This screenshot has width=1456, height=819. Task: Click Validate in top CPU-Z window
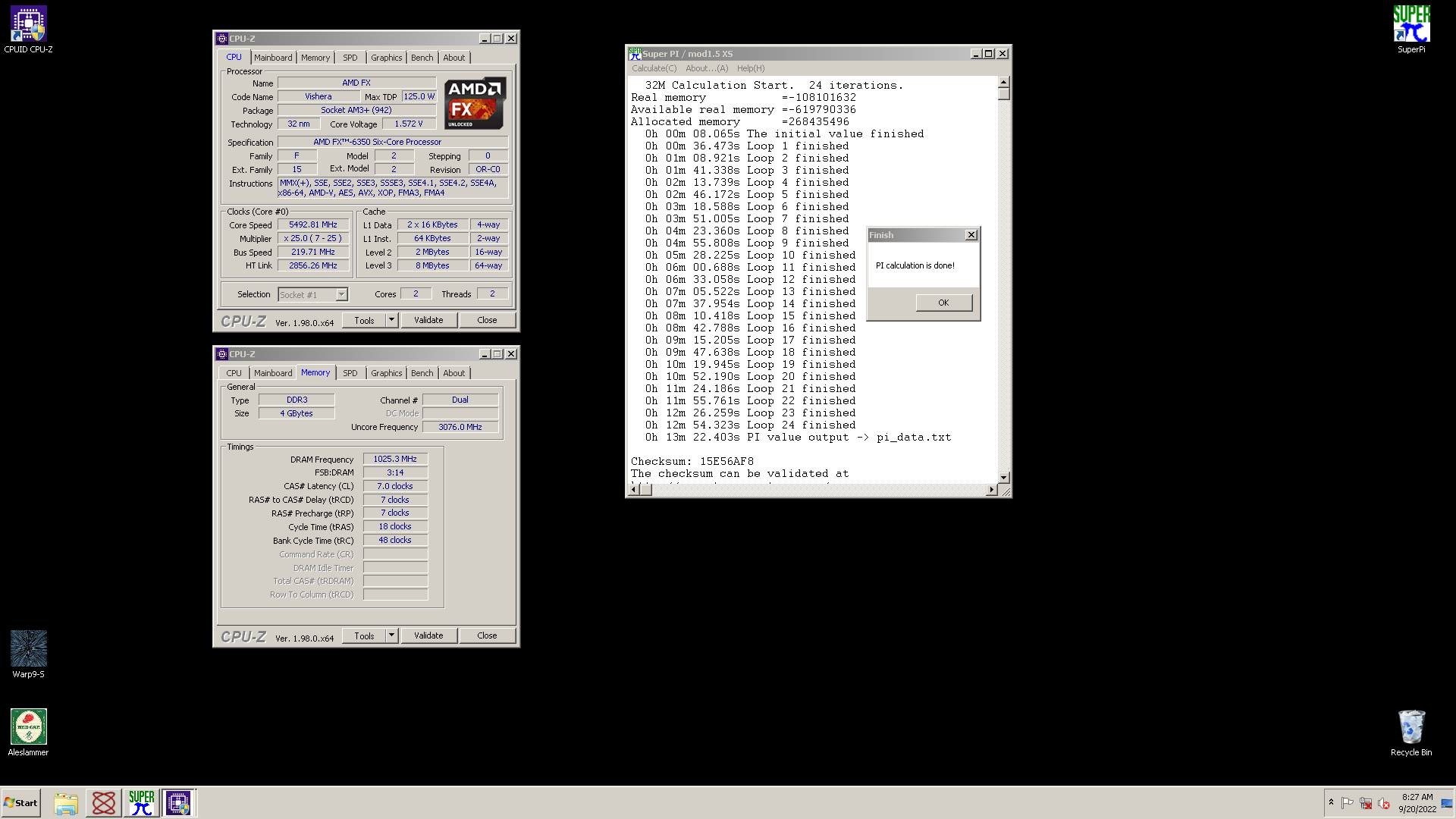[x=428, y=321]
